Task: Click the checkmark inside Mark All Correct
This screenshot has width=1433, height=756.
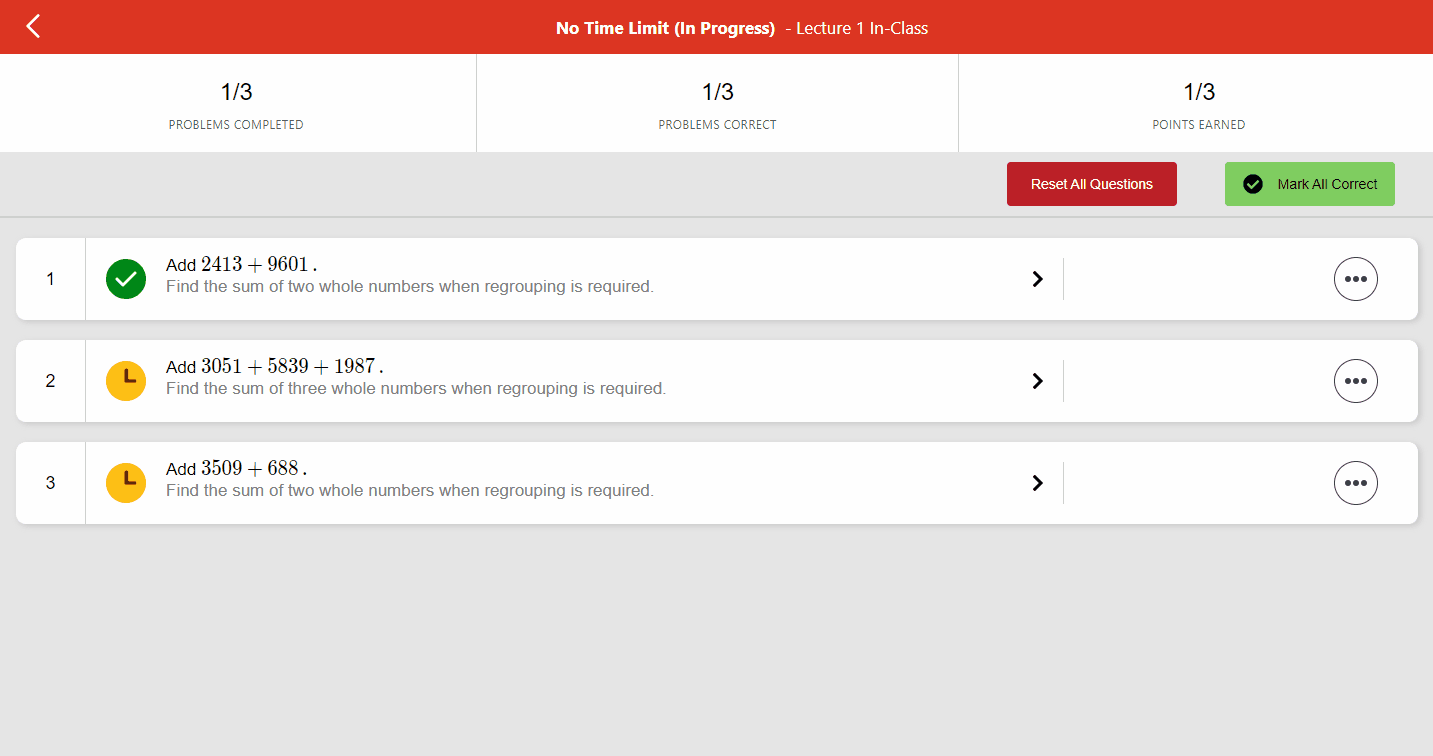Action: (x=1253, y=184)
